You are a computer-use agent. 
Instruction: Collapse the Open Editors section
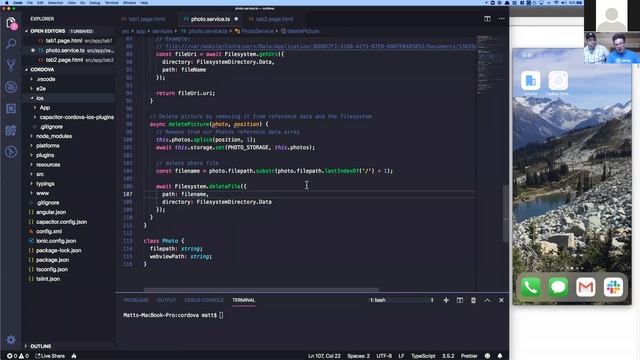47,31
